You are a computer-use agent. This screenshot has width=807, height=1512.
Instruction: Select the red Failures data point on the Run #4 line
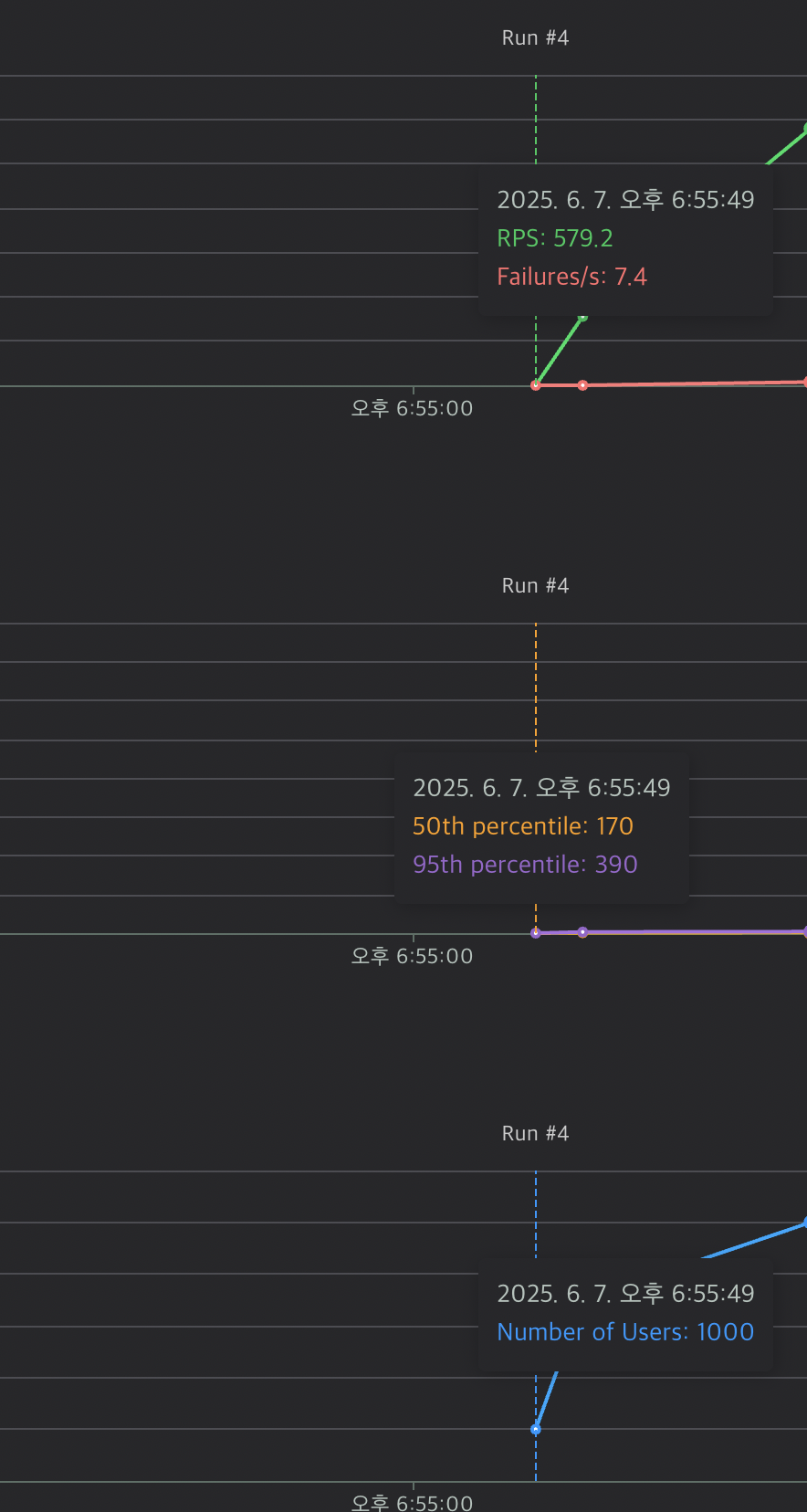pyautogui.click(x=536, y=385)
